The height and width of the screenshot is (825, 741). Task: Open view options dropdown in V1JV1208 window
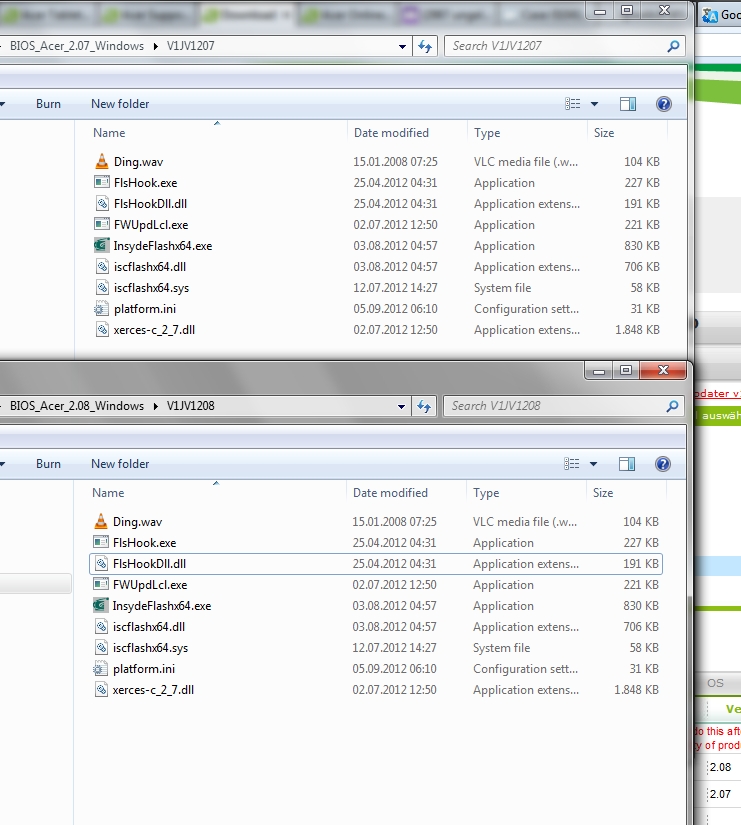(x=593, y=464)
